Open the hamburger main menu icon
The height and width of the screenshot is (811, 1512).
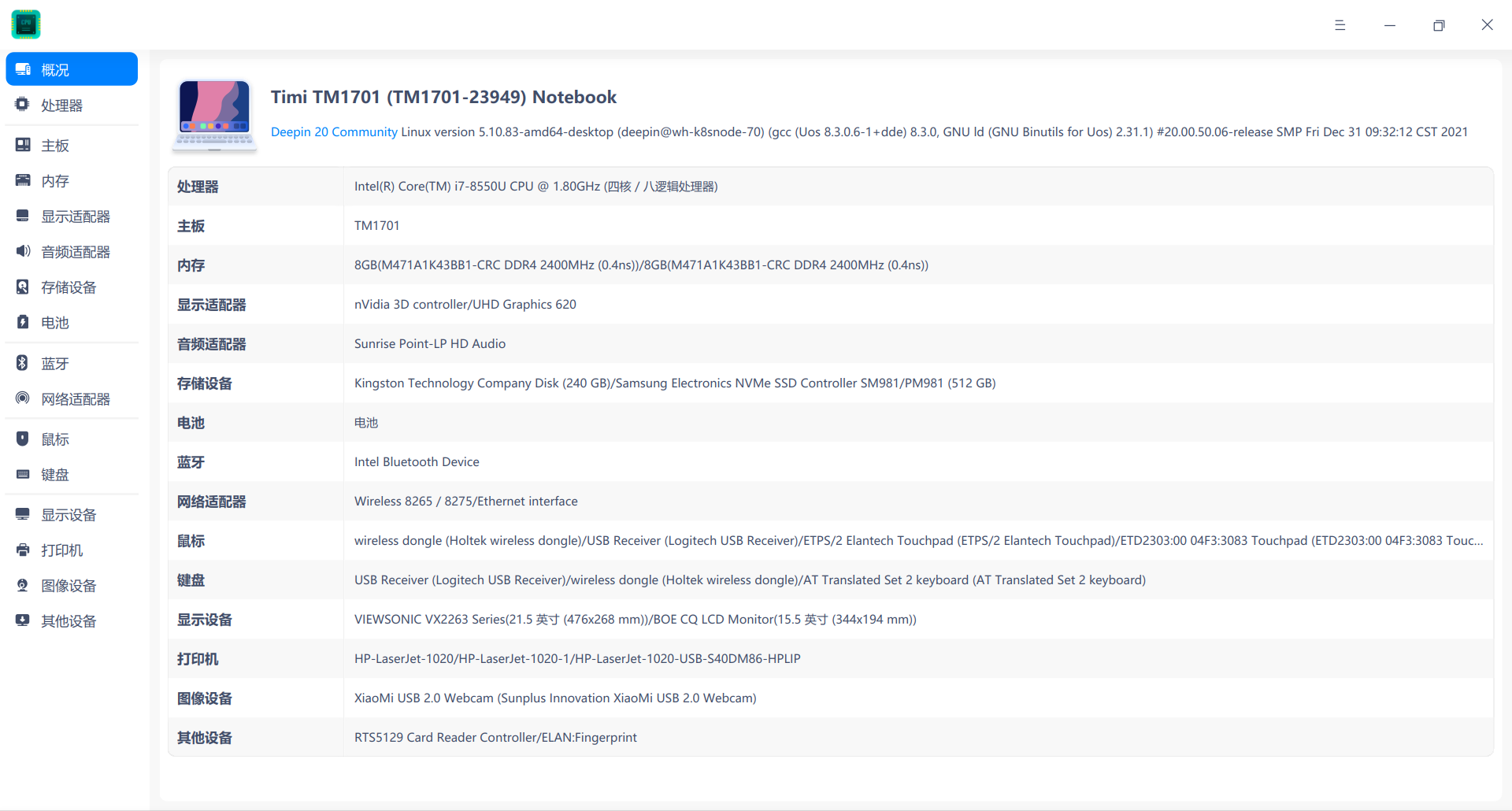point(1340,25)
